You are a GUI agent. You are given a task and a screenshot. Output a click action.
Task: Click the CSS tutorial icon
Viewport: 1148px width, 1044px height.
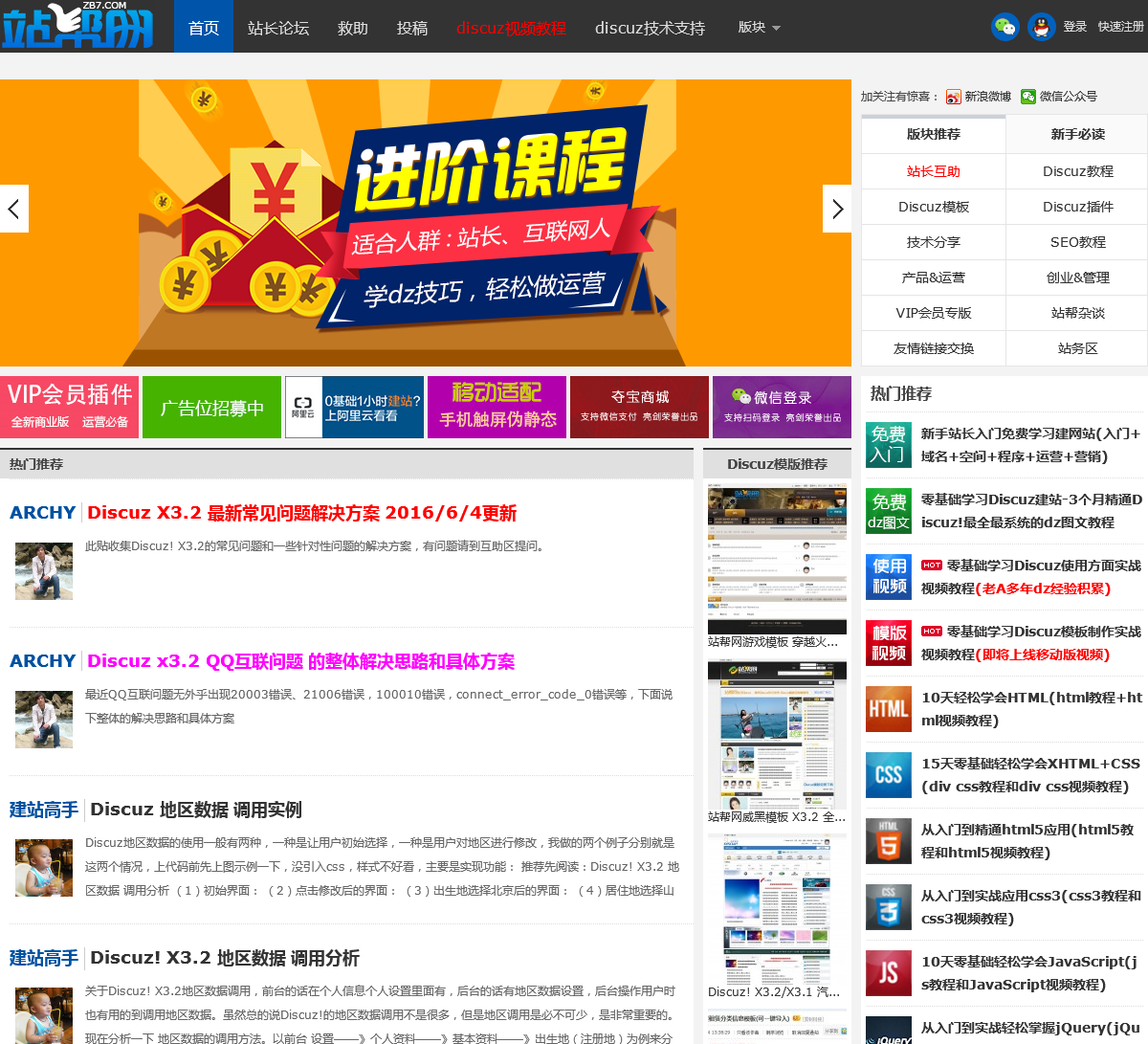coord(888,775)
